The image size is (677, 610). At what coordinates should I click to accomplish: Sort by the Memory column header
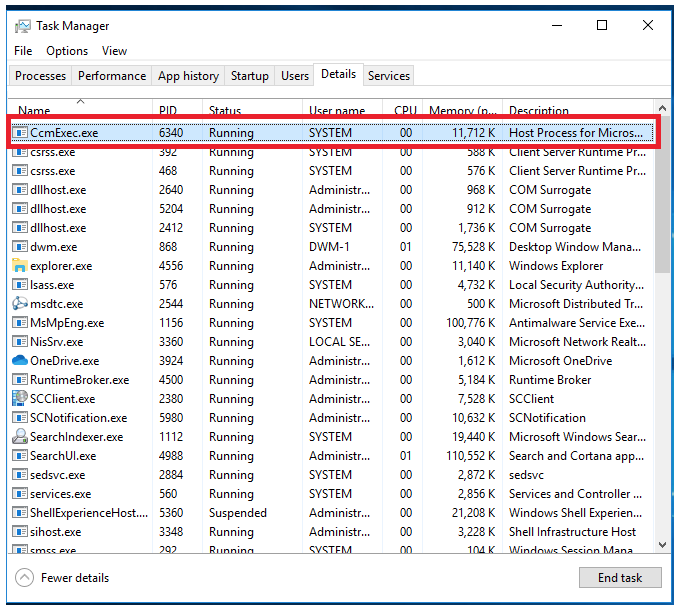point(462,108)
